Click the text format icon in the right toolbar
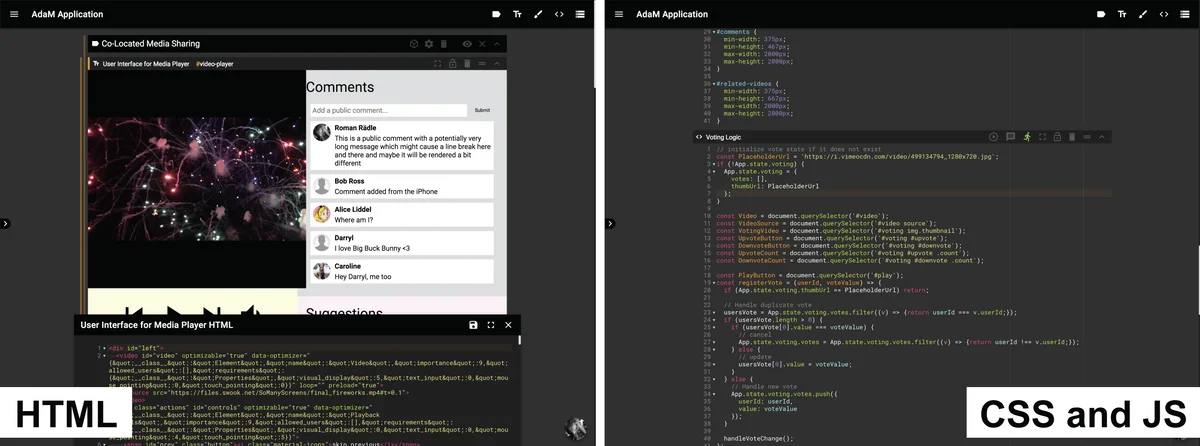The width and height of the screenshot is (1200, 446). [1121, 14]
